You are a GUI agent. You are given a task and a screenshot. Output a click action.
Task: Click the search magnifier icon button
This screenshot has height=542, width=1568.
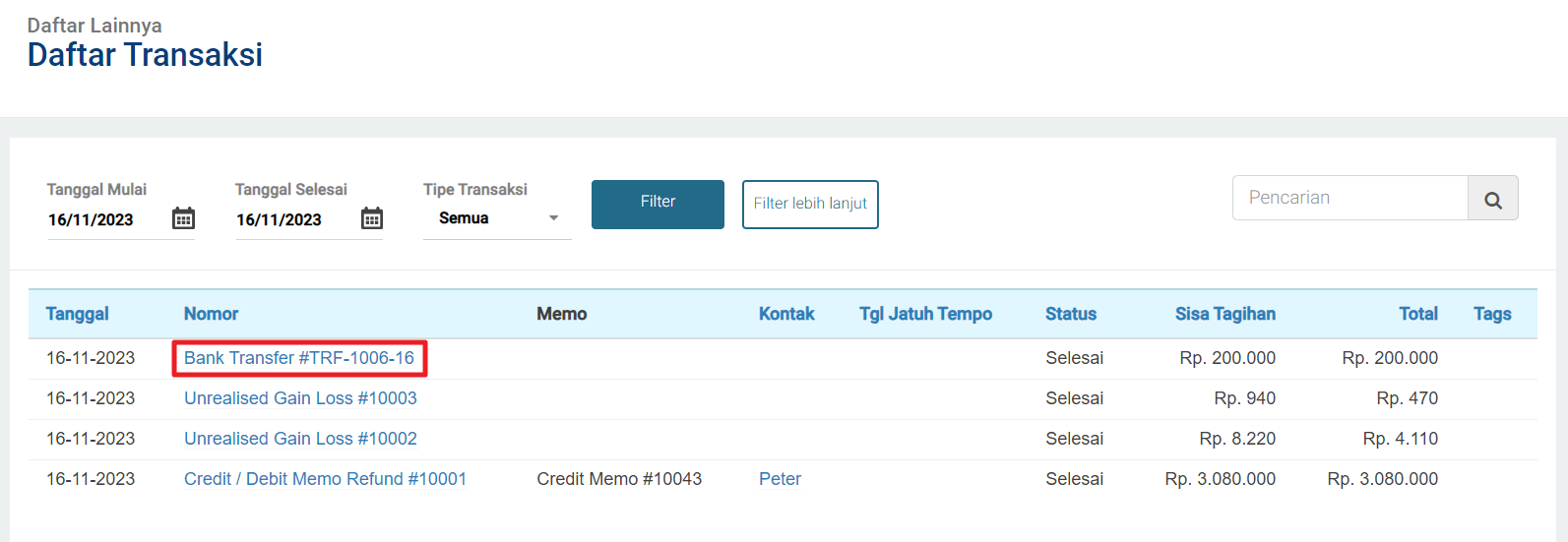1492,199
